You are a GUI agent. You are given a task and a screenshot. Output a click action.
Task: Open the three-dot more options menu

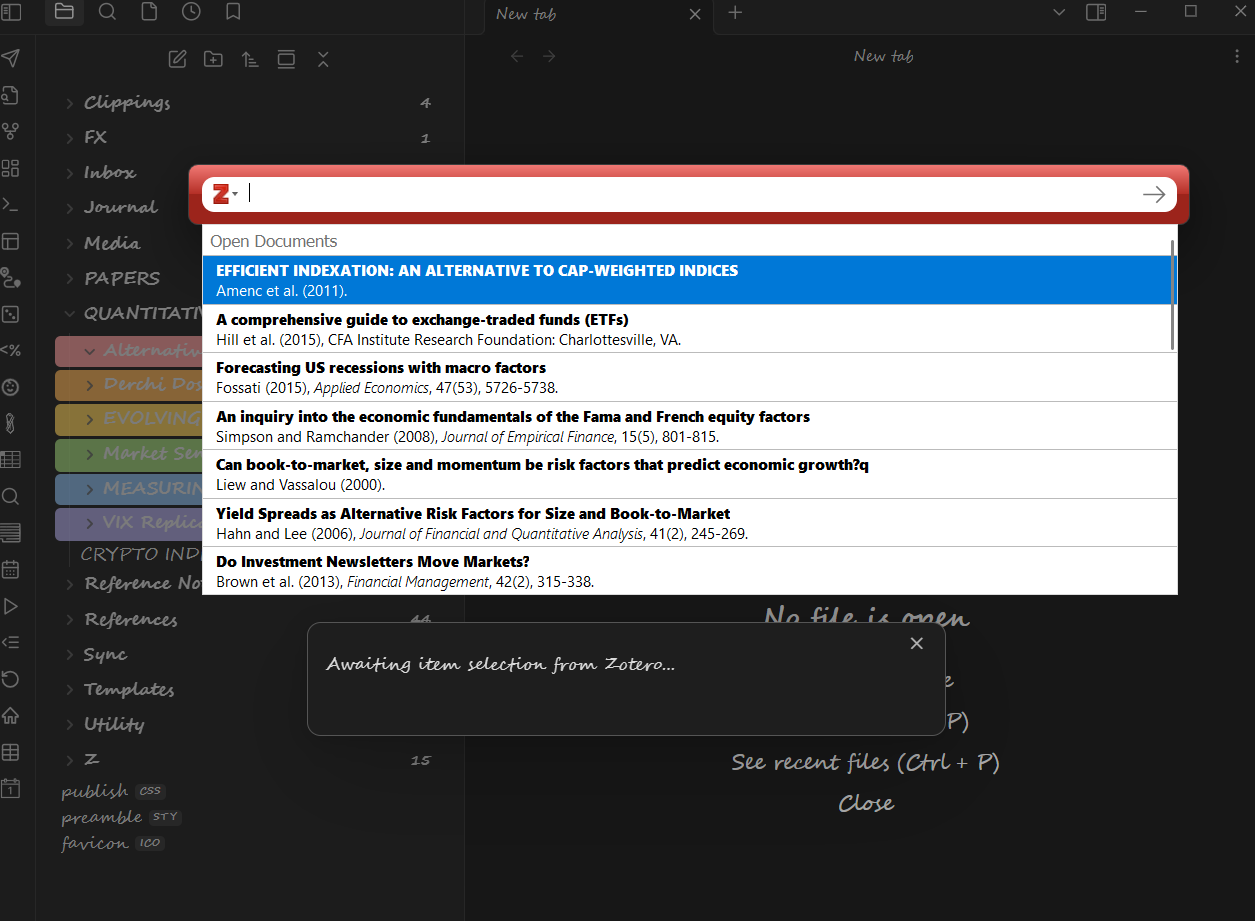1237,56
